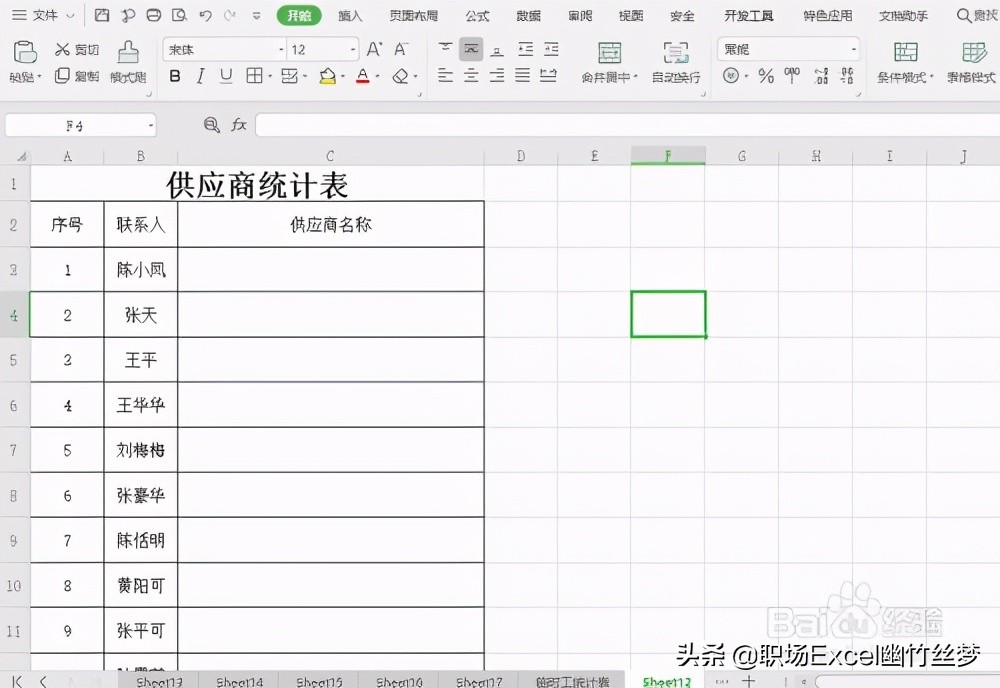Switch to the Sheet14 worksheet tab
The height and width of the screenshot is (688, 1000).
pyautogui.click(x=238, y=680)
